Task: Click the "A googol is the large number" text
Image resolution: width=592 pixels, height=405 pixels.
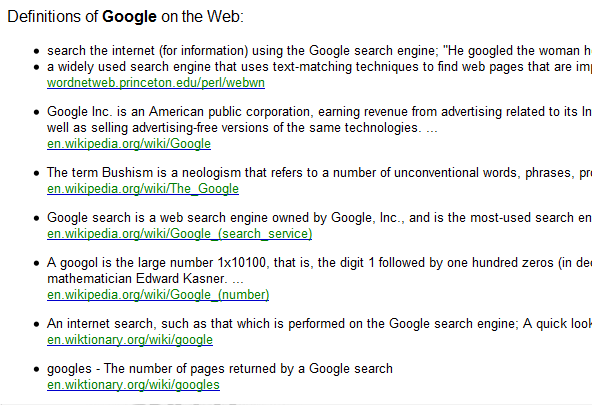Action: point(319,262)
